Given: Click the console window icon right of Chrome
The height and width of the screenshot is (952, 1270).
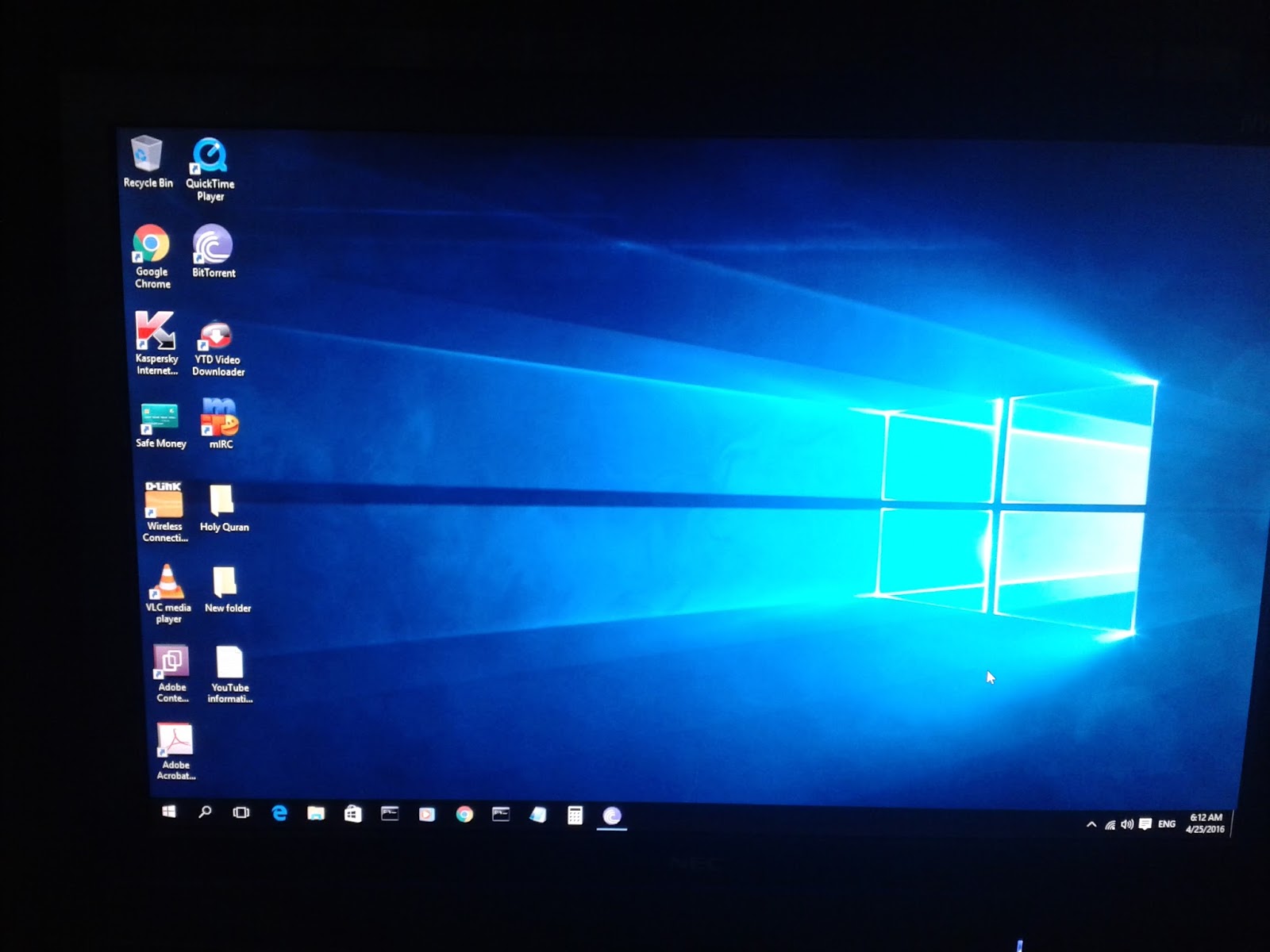Looking at the screenshot, I should pyautogui.click(x=501, y=815).
